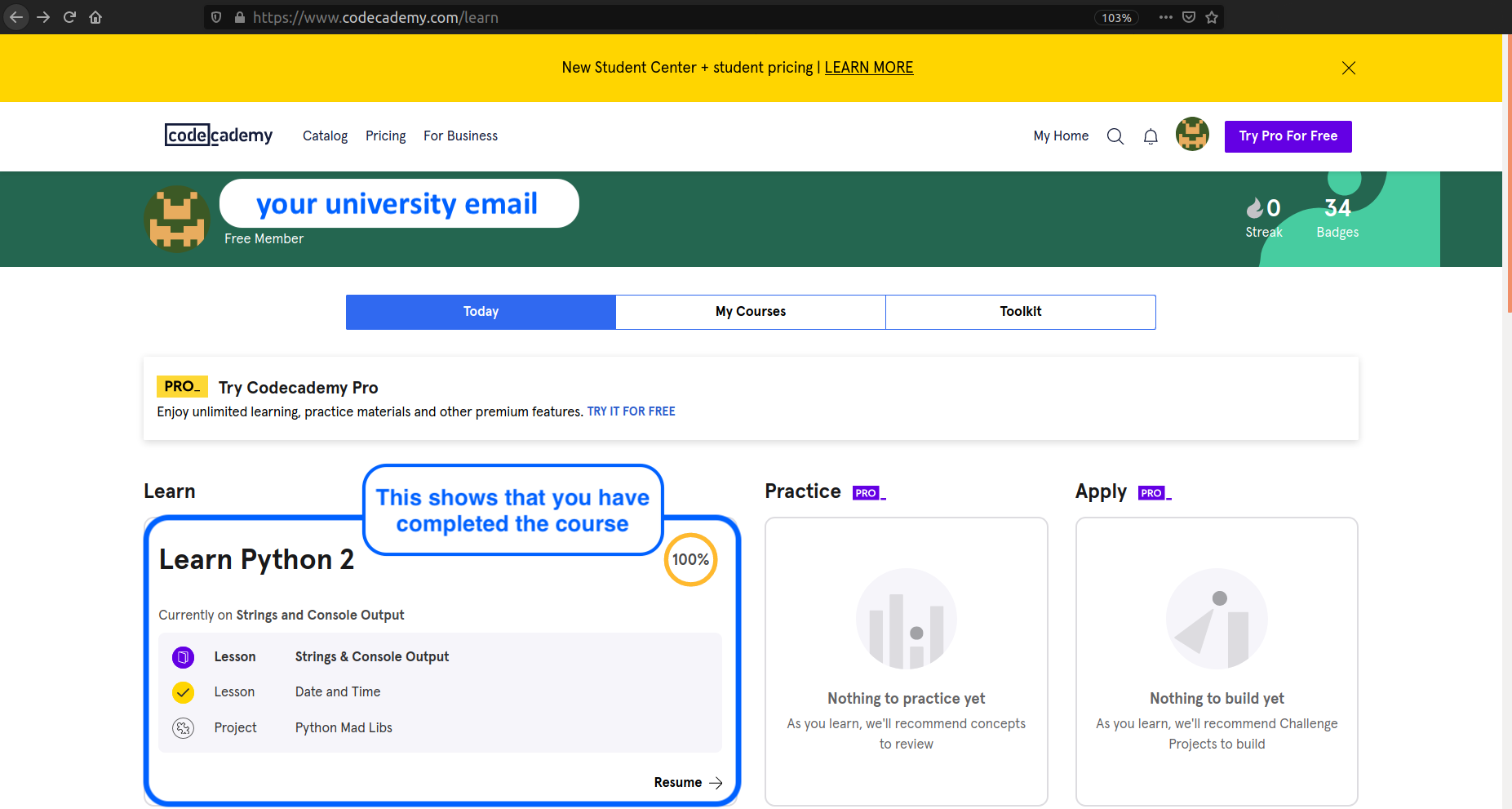The image size is (1512, 809).
Task: Click Nothing to build yet text
Action: (1217, 699)
